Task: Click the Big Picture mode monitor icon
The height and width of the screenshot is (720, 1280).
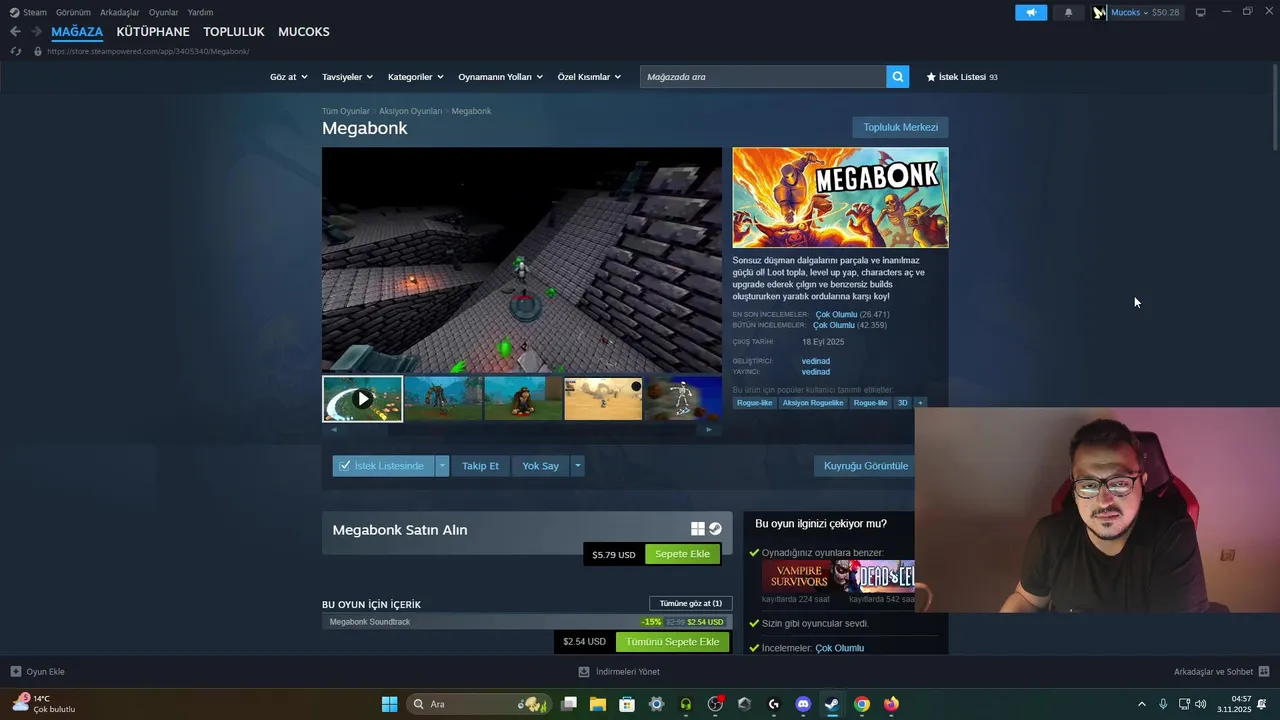Action: tap(1201, 13)
